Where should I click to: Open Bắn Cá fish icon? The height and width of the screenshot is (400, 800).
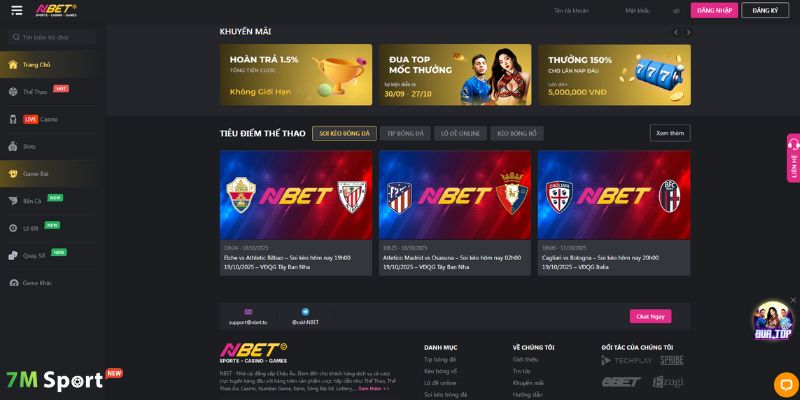pyautogui.click(x=13, y=201)
